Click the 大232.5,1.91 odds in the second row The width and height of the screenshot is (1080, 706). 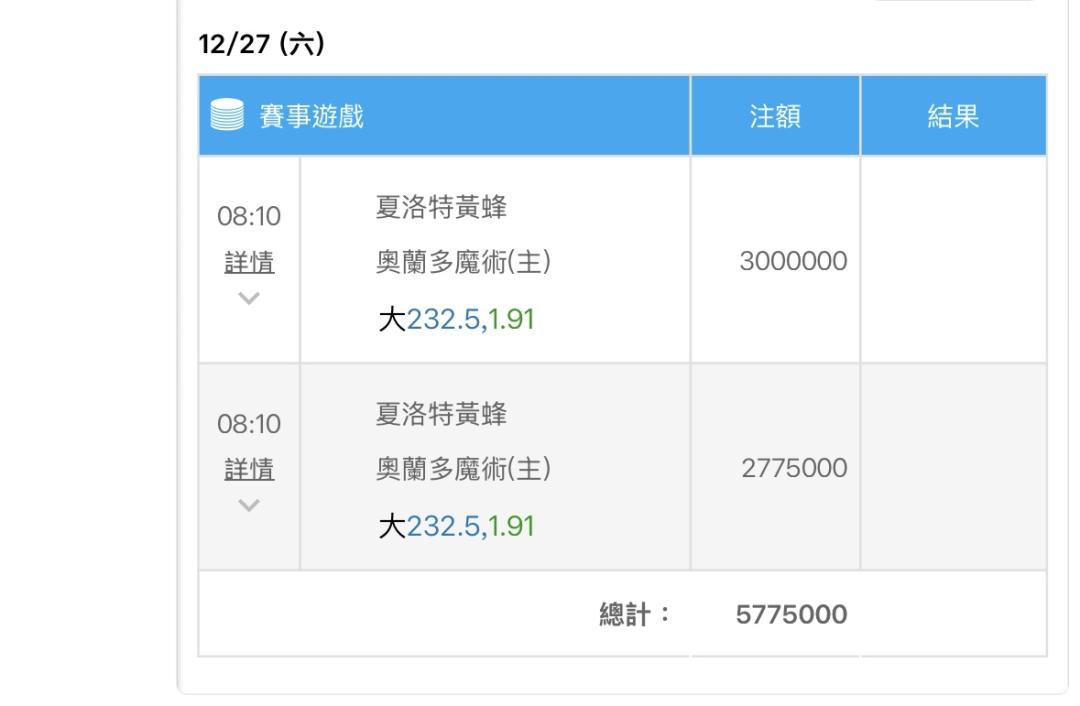click(456, 527)
